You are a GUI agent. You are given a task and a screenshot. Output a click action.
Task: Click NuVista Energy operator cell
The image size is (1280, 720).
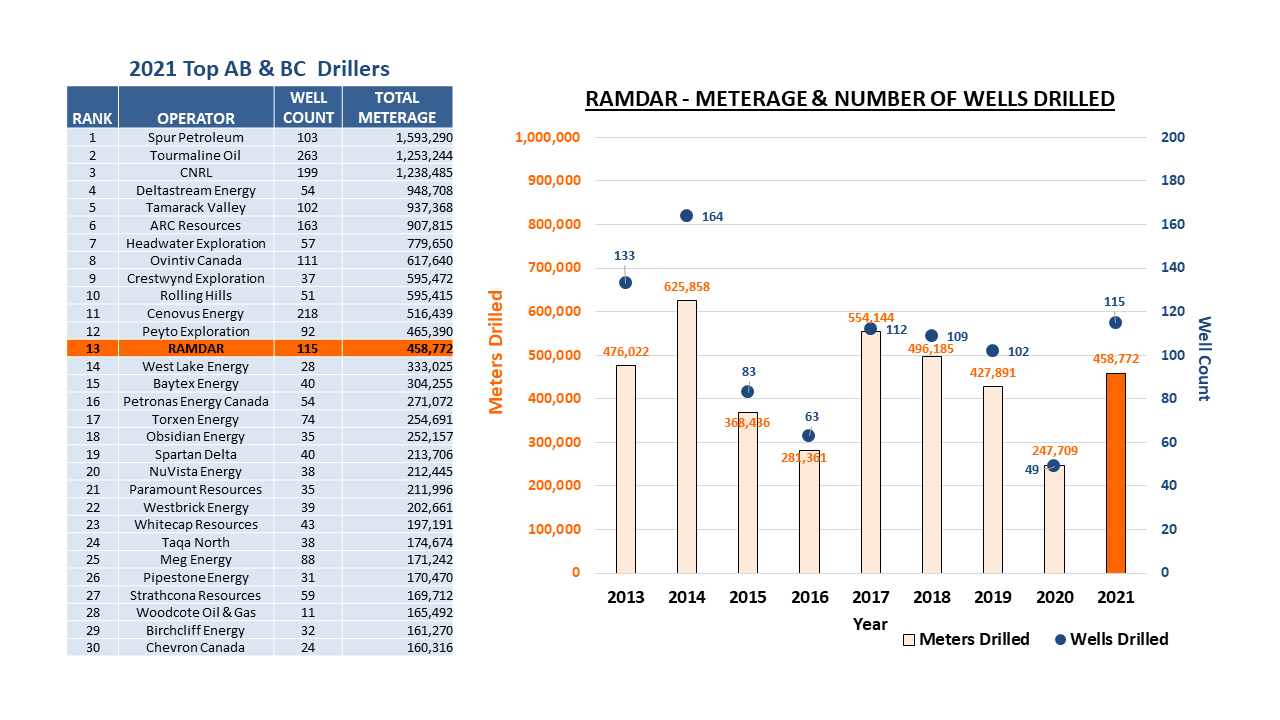(x=196, y=472)
